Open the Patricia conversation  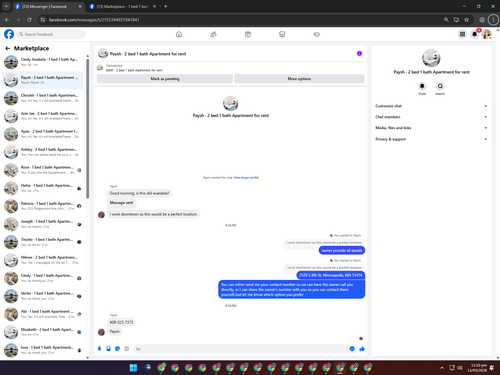(x=43, y=206)
